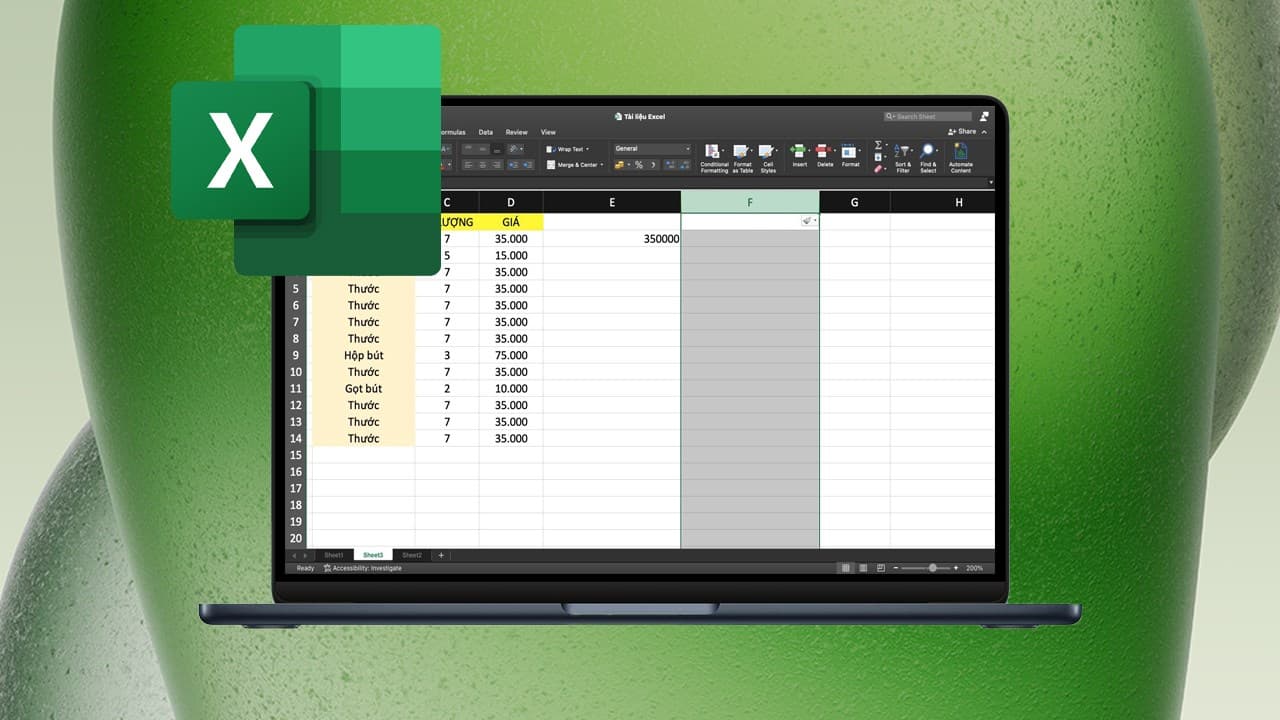Apply percent style format
This screenshot has height=720, width=1280.
tap(638, 165)
